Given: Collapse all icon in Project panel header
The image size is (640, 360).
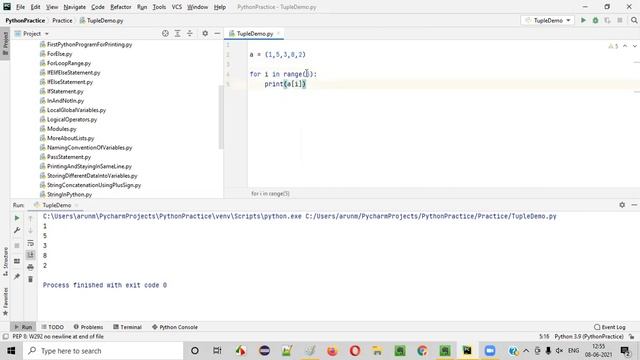Looking at the screenshot, I should click(x=190, y=33).
